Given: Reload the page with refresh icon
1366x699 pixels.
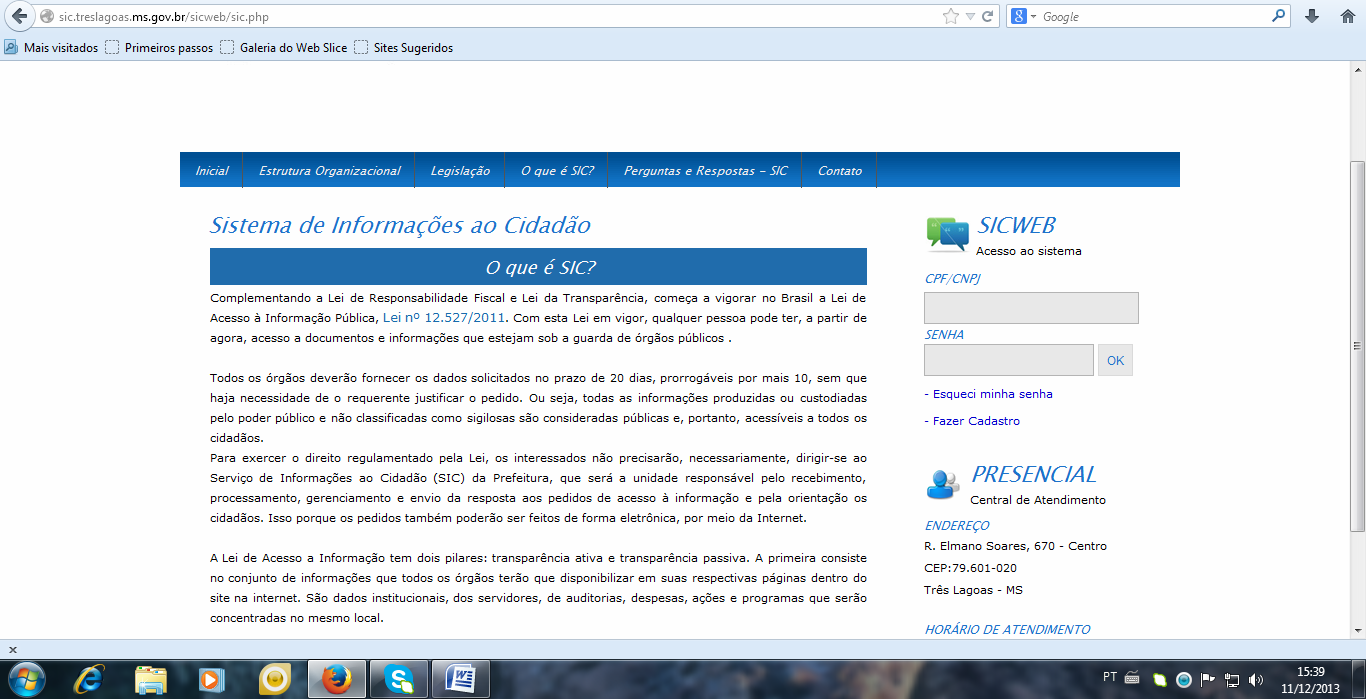Looking at the screenshot, I should [988, 16].
